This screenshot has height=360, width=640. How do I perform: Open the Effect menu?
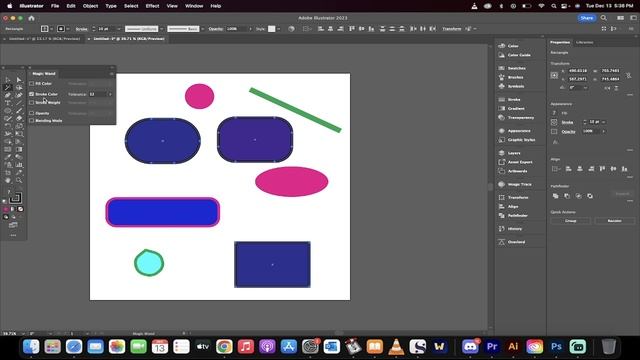[152, 6]
